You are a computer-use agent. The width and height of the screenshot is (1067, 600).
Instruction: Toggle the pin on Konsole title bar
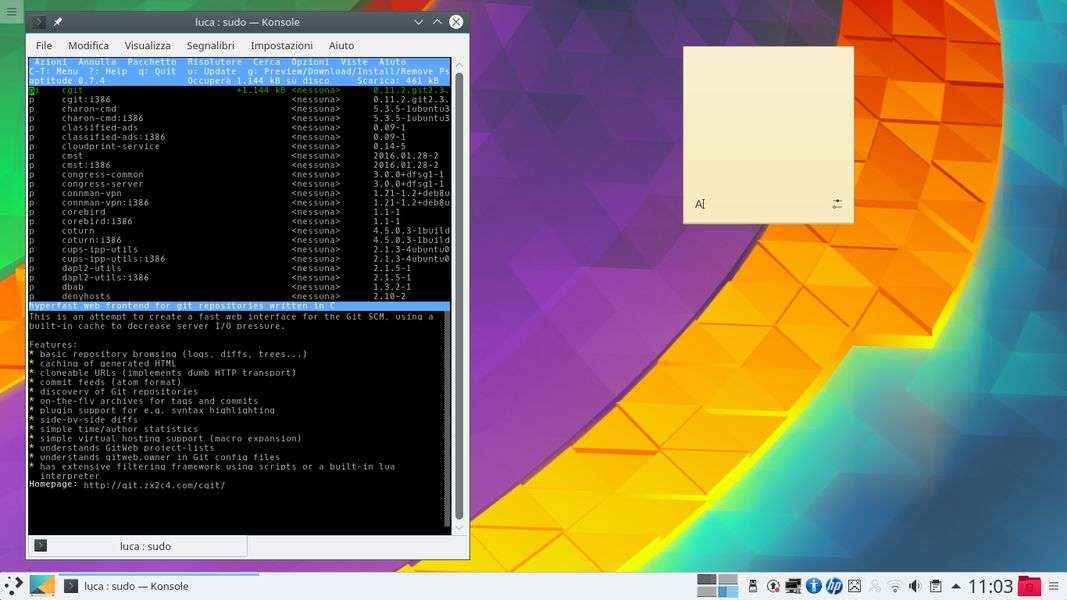click(58, 22)
